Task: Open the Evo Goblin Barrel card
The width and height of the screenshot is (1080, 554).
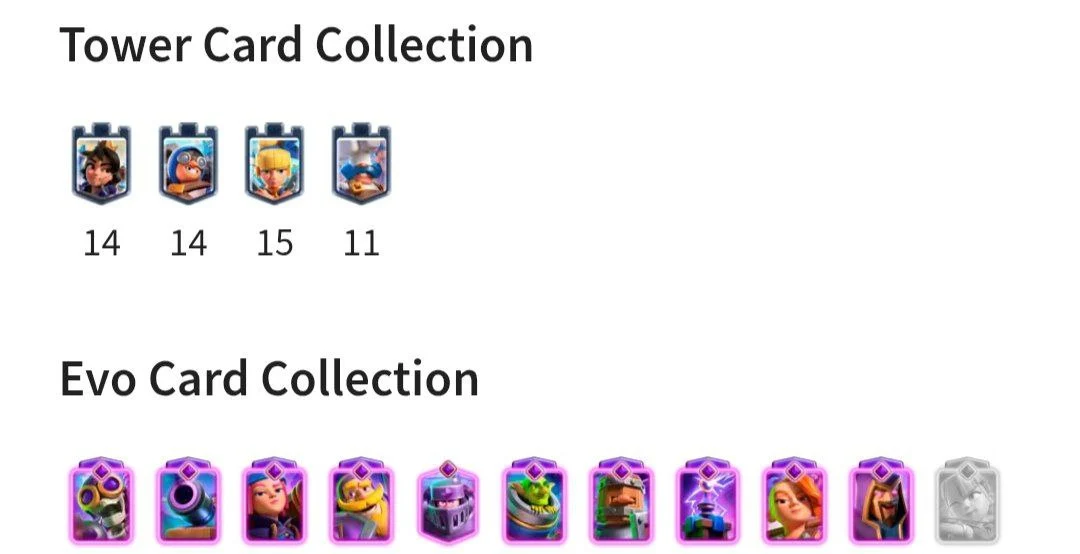Action: [x=534, y=501]
